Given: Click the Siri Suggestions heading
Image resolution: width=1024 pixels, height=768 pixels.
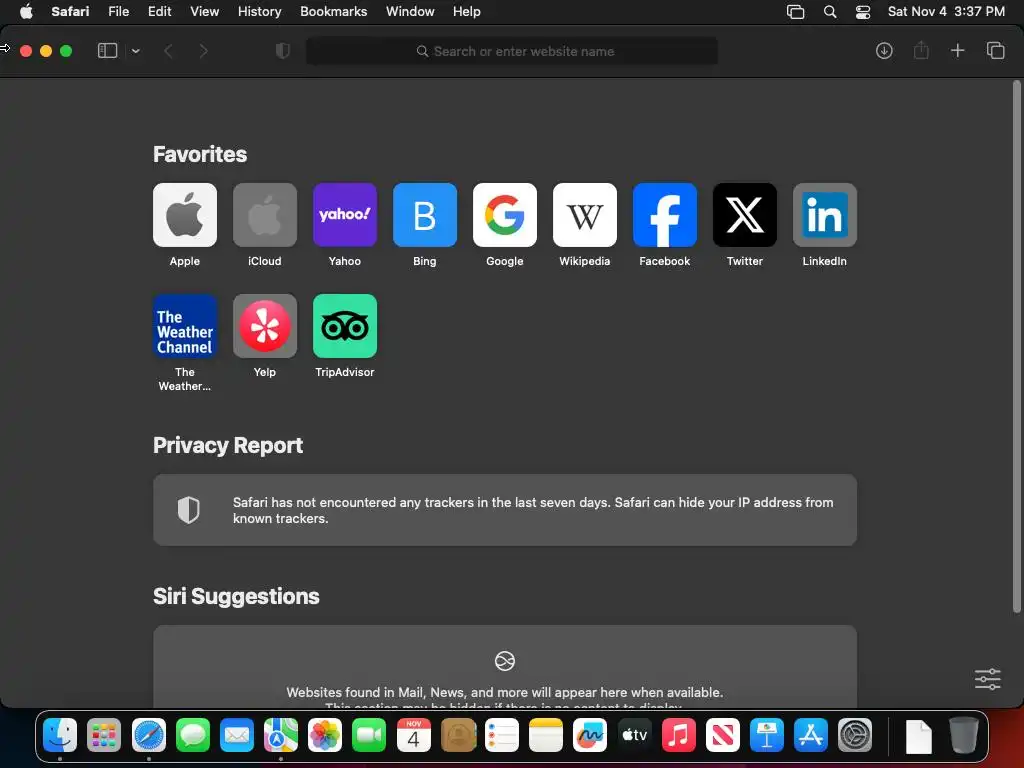Looking at the screenshot, I should 236,596.
